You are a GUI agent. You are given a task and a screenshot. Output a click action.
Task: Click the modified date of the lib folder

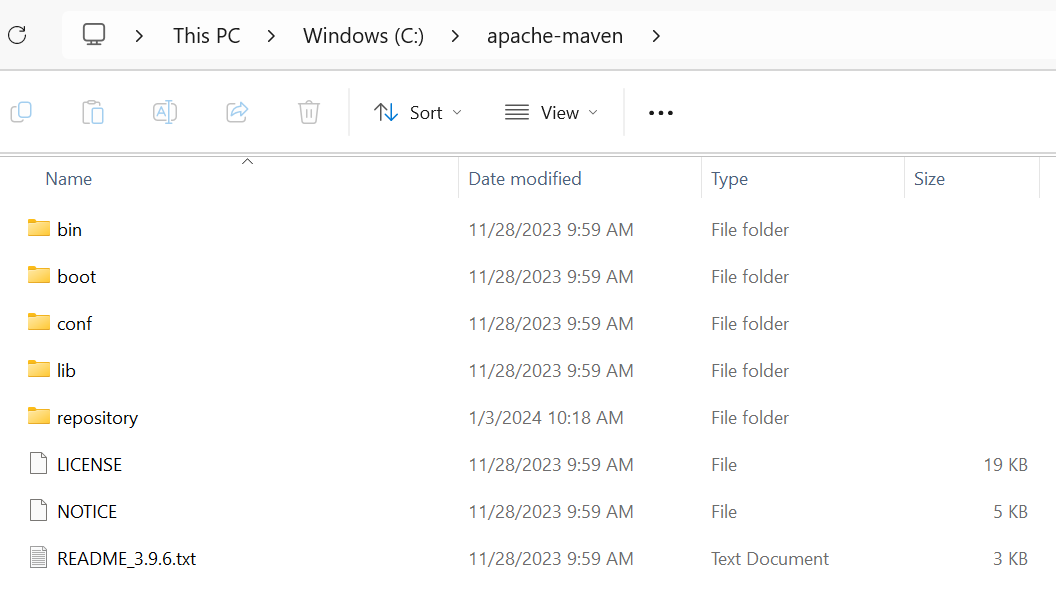click(551, 371)
